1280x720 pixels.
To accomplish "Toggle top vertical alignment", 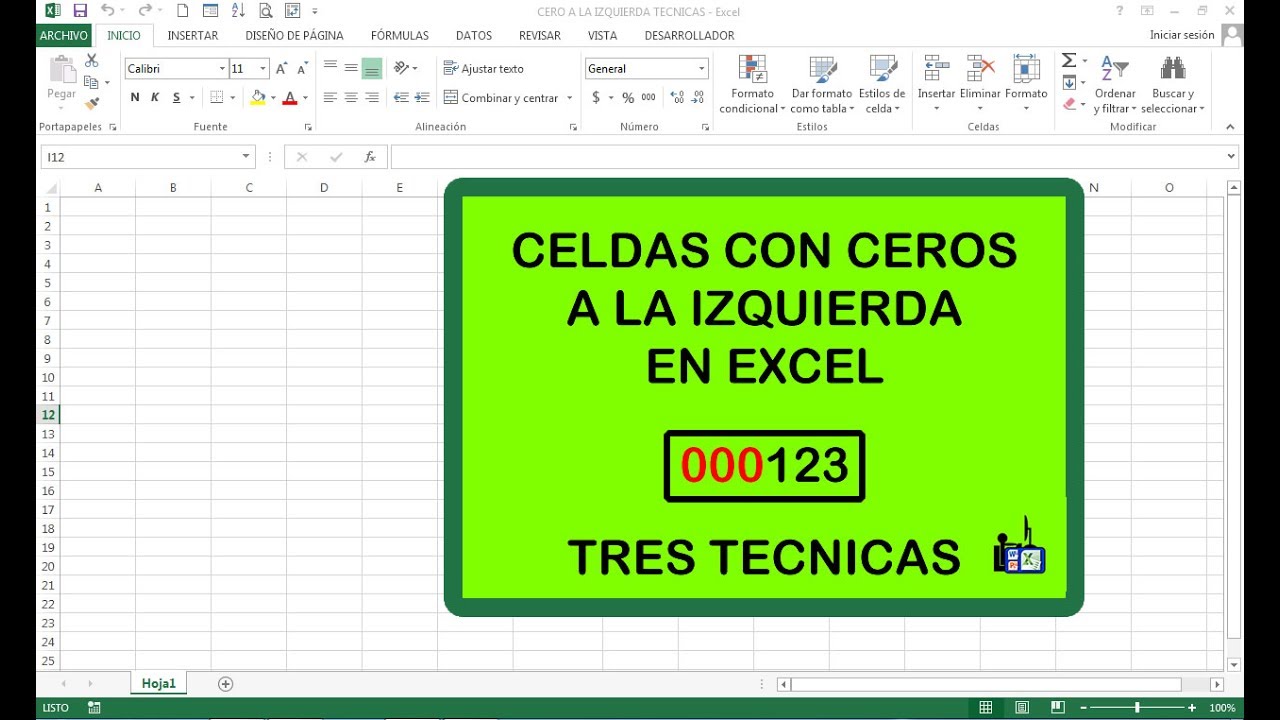I will point(331,68).
